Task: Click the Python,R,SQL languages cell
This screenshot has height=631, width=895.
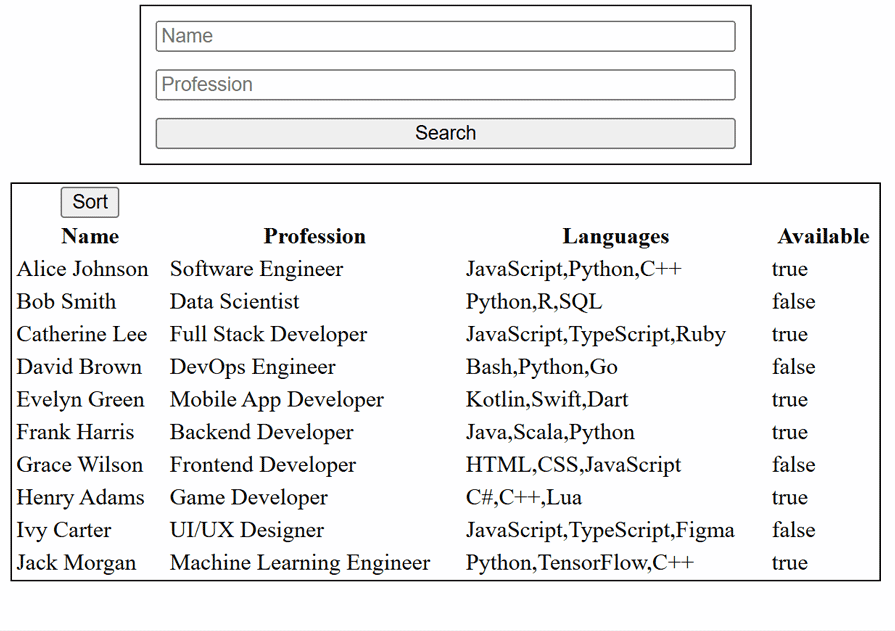Action: point(534,302)
